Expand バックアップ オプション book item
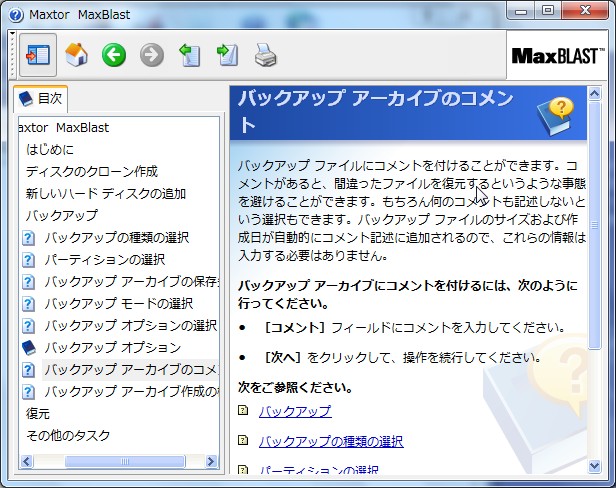The width and height of the screenshot is (616, 488). [x=113, y=347]
